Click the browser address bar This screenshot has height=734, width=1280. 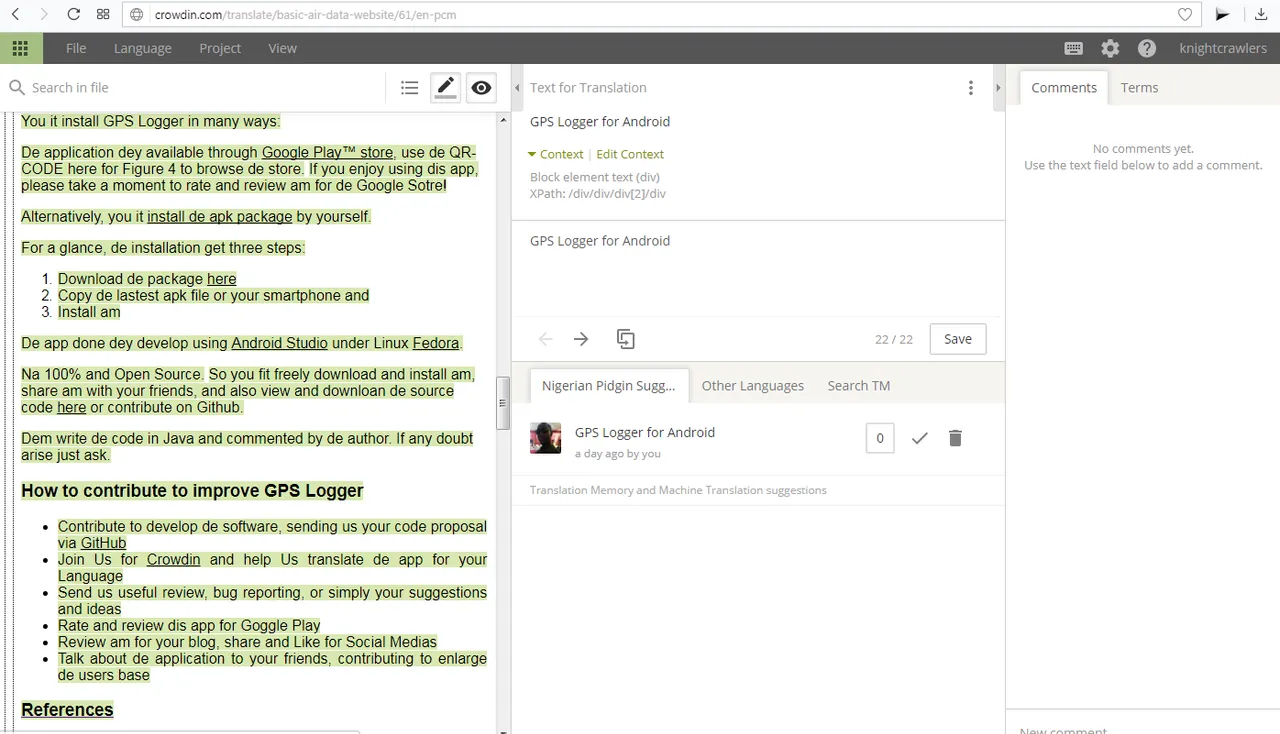coord(660,15)
